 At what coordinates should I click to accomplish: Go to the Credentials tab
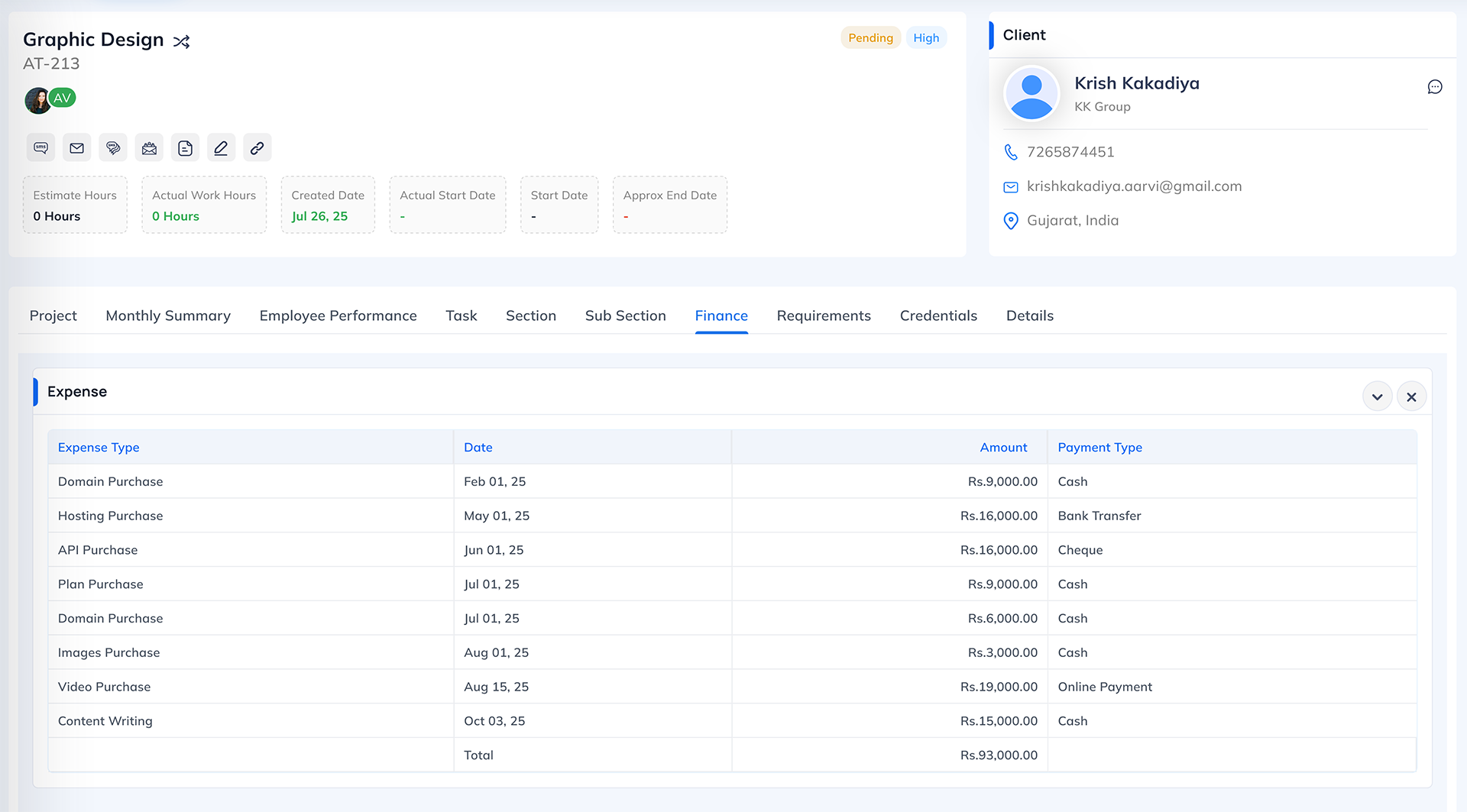coord(938,315)
